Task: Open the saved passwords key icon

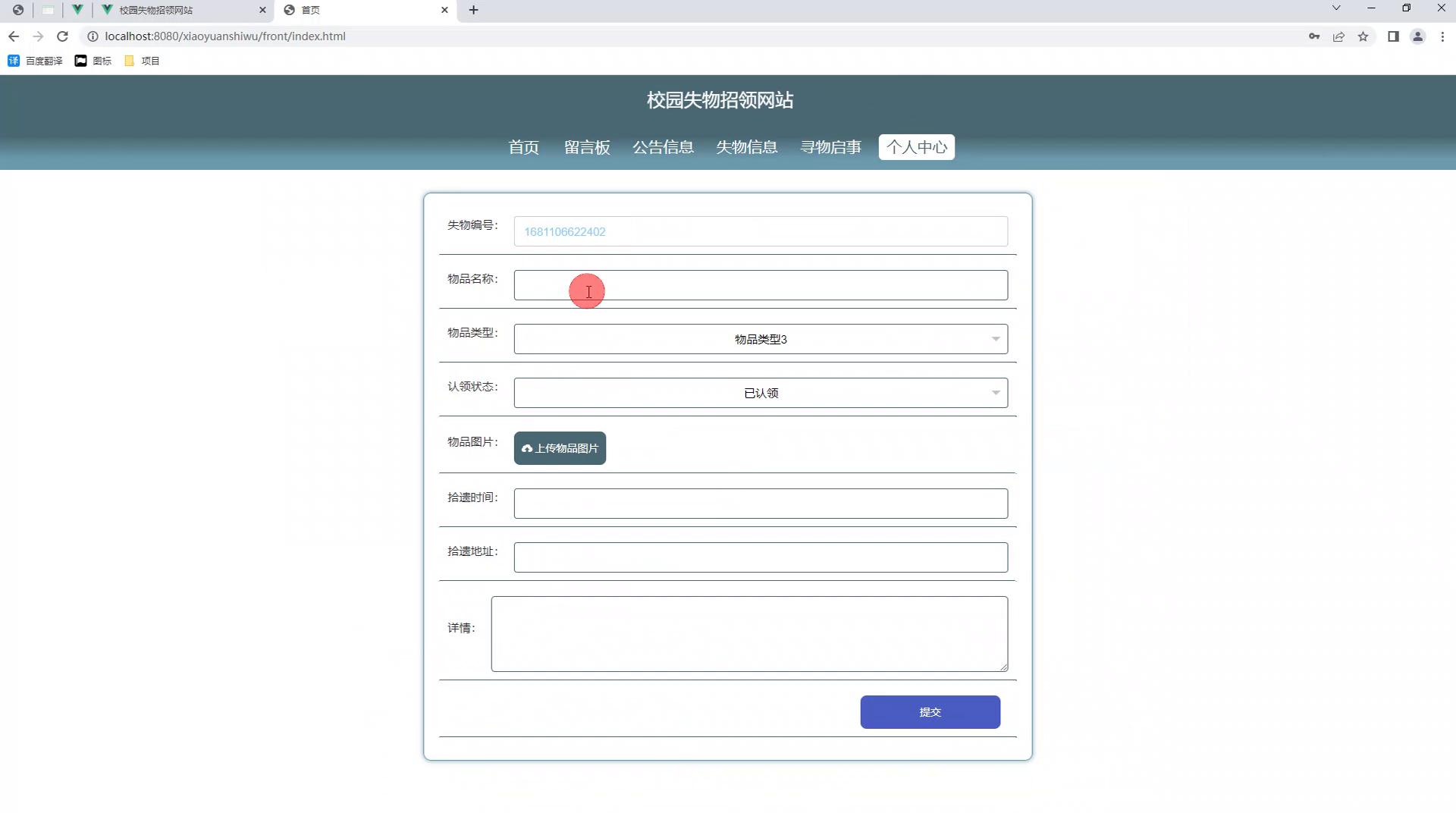Action: [1314, 36]
